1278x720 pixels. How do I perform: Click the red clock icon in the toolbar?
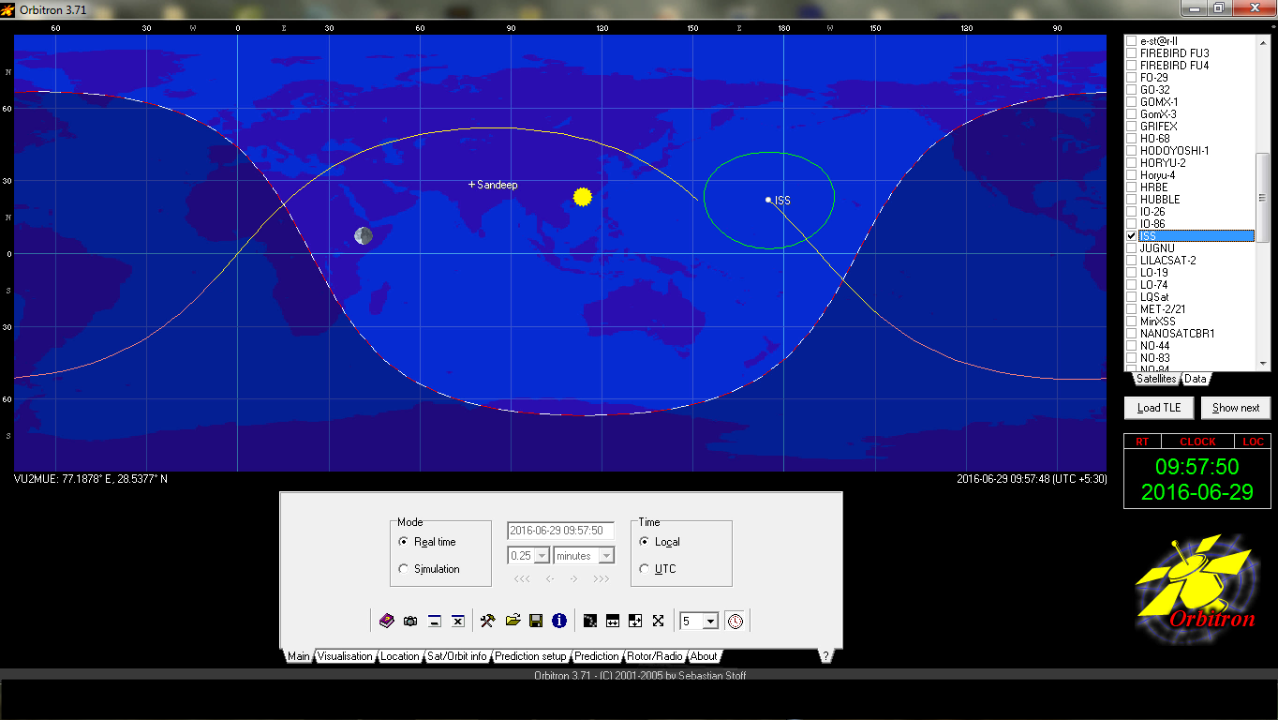click(736, 621)
